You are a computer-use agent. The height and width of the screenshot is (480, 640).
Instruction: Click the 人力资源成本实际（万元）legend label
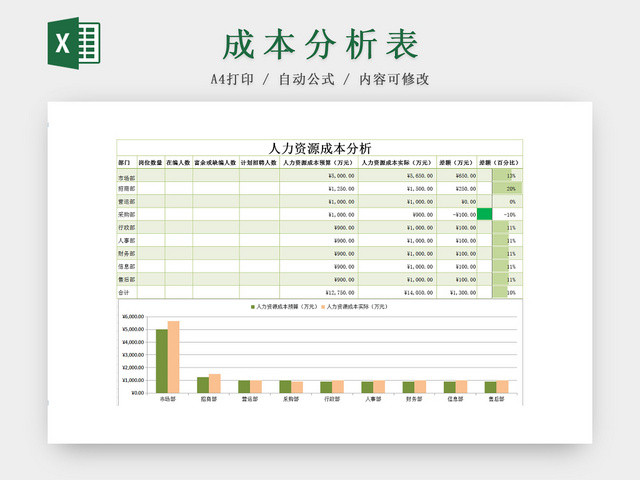[x=357, y=307]
